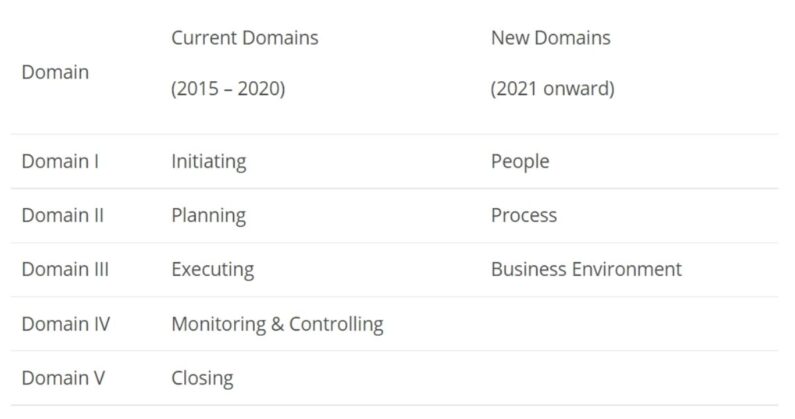Click the "Domain III" row label
Viewport: 795px width, 419px height.
point(65,269)
